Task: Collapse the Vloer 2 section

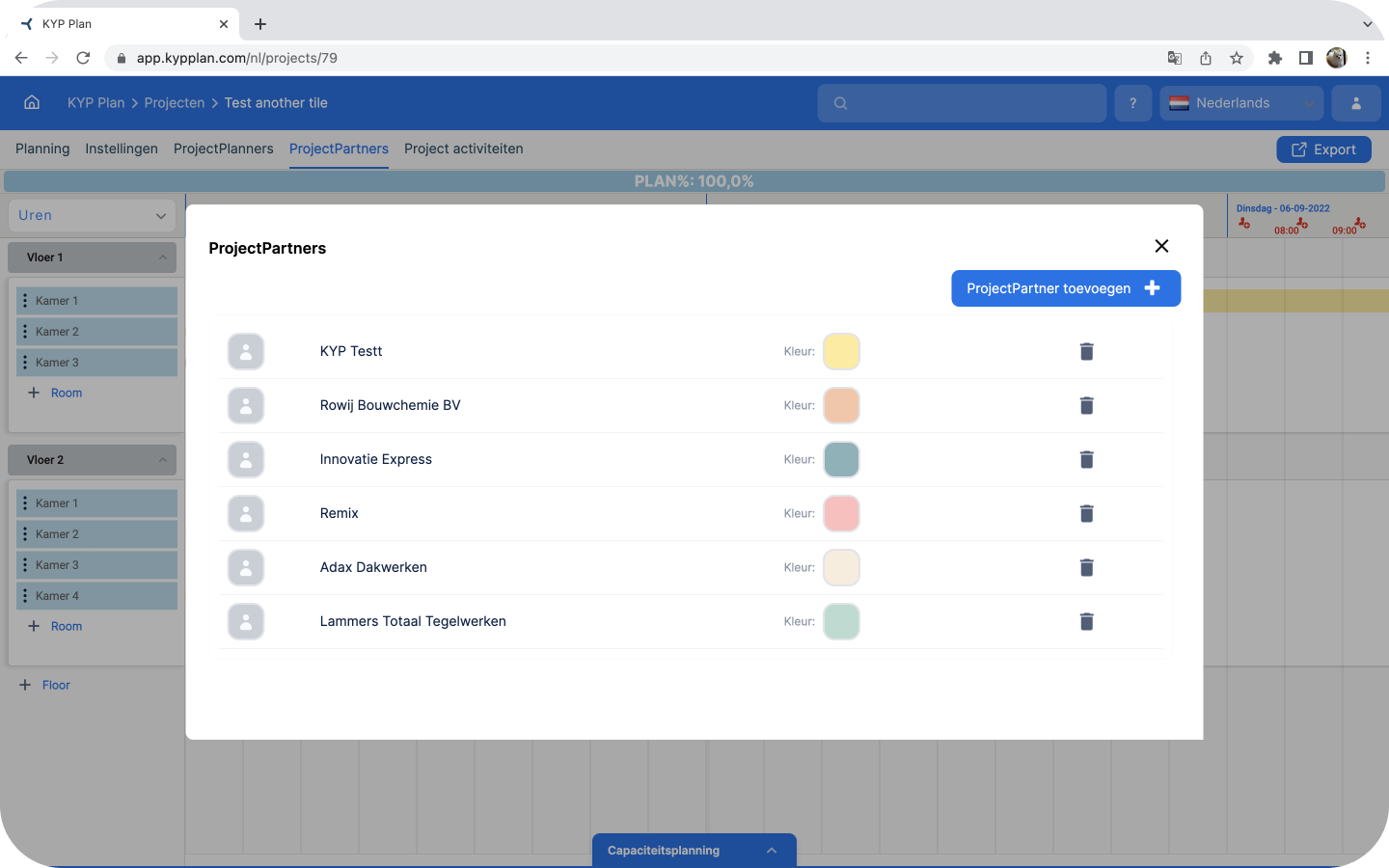Action: coord(163,460)
